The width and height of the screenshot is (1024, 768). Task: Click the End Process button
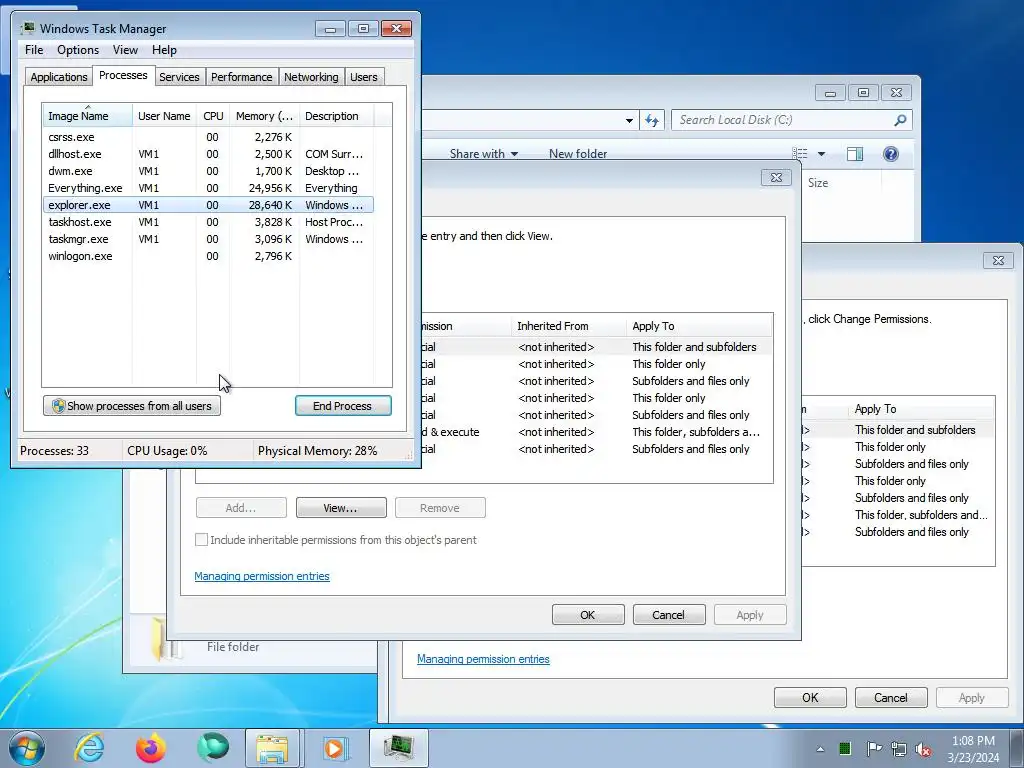pos(343,406)
